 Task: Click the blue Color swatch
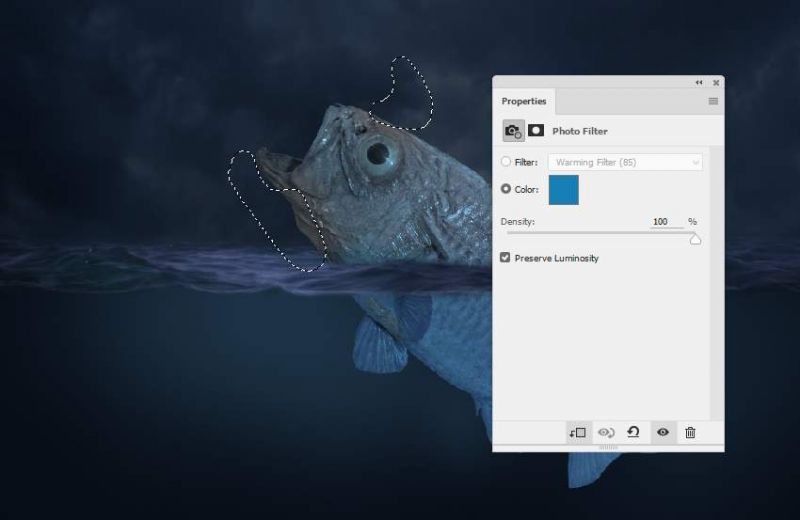point(564,190)
